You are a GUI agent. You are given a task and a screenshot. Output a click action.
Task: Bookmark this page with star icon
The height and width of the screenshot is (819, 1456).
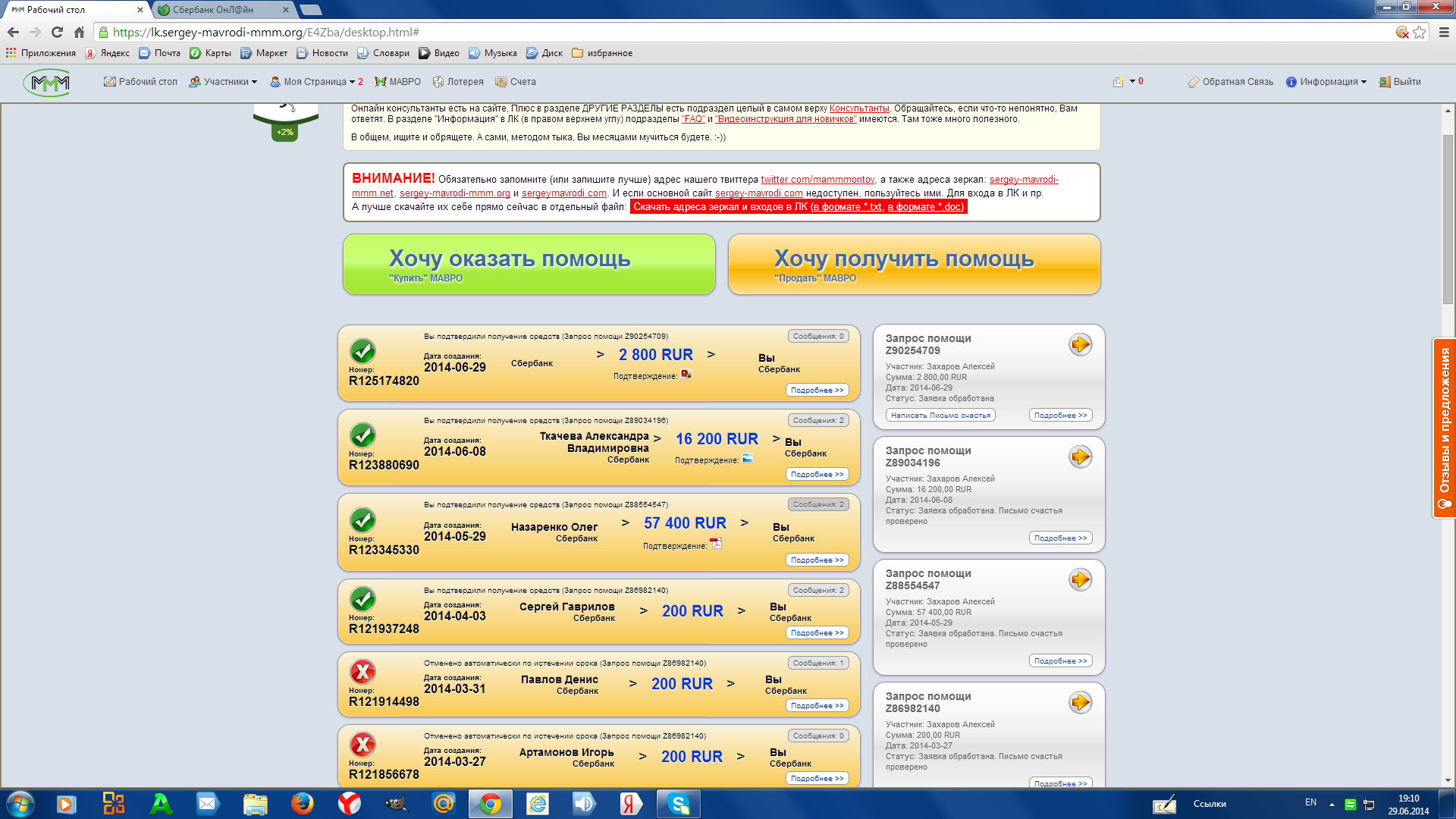tap(1420, 32)
